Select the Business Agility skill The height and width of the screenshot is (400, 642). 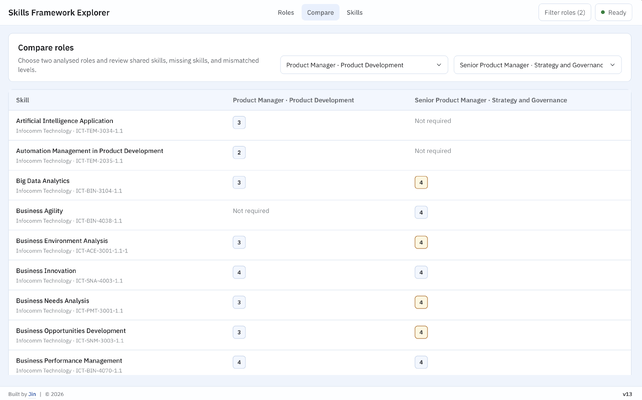[x=39, y=211]
